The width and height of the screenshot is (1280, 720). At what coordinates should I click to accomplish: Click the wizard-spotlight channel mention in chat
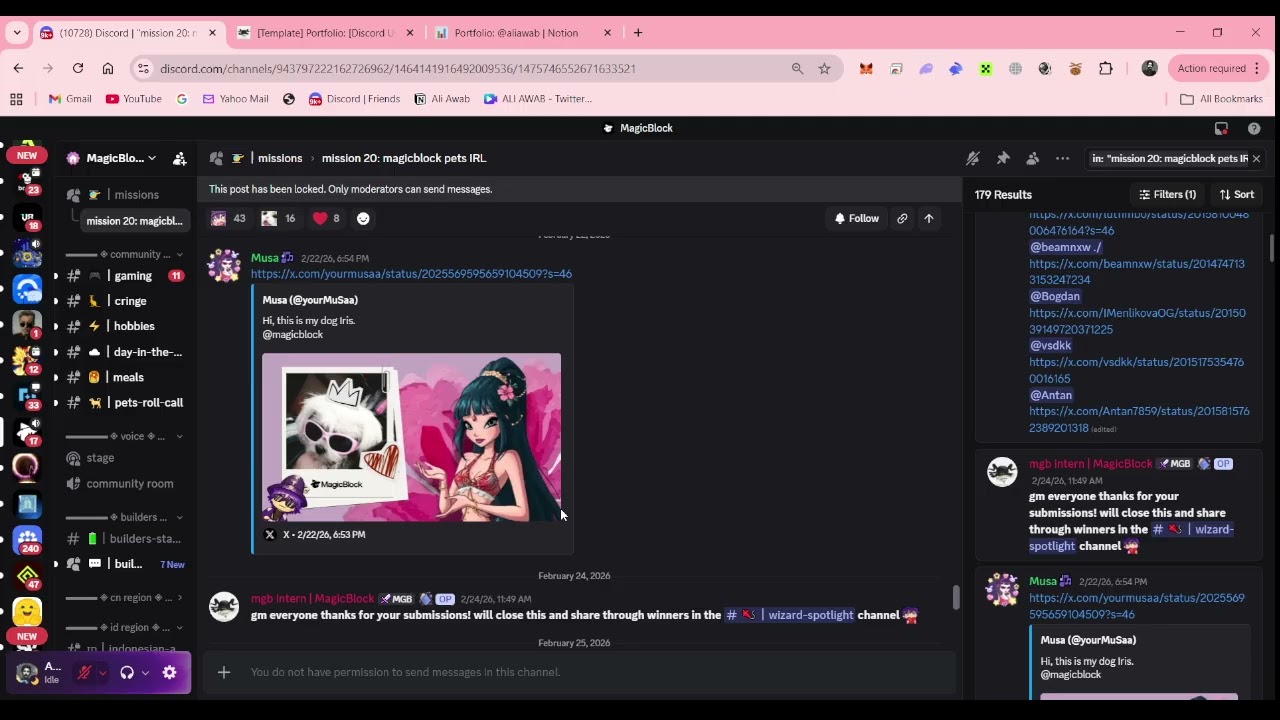coord(790,615)
